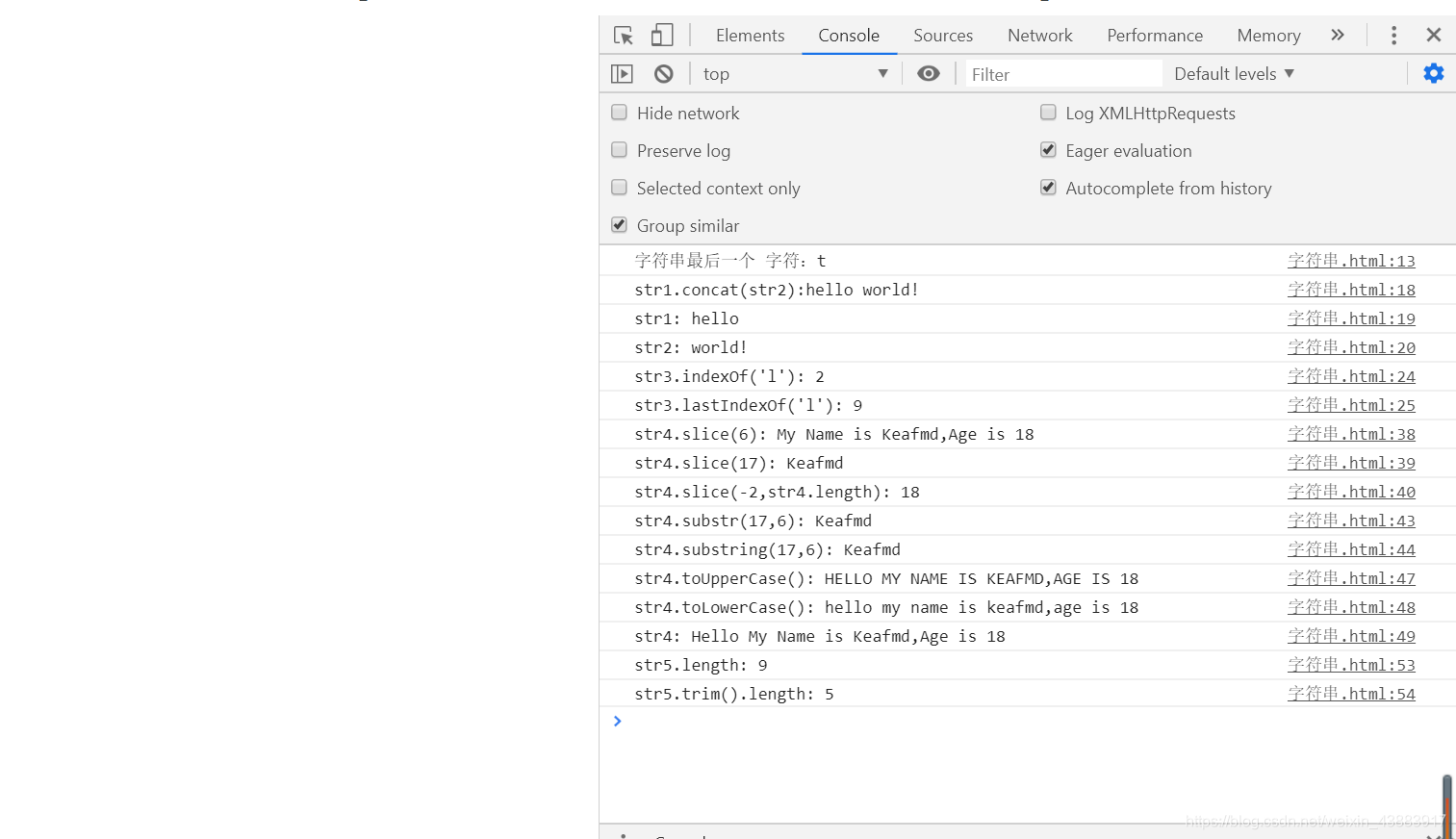Click the Filter input field
The width and height of the screenshot is (1456, 839).
point(1064,74)
